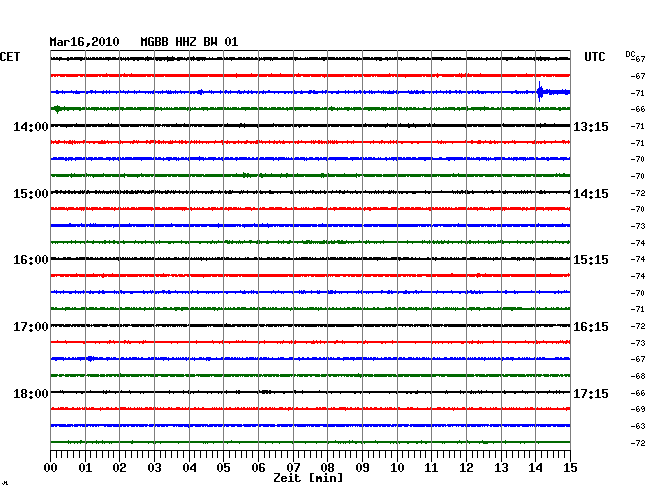Click the 13:15 UTC time label
The height and width of the screenshot is (494, 650).
(x=591, y=126)
